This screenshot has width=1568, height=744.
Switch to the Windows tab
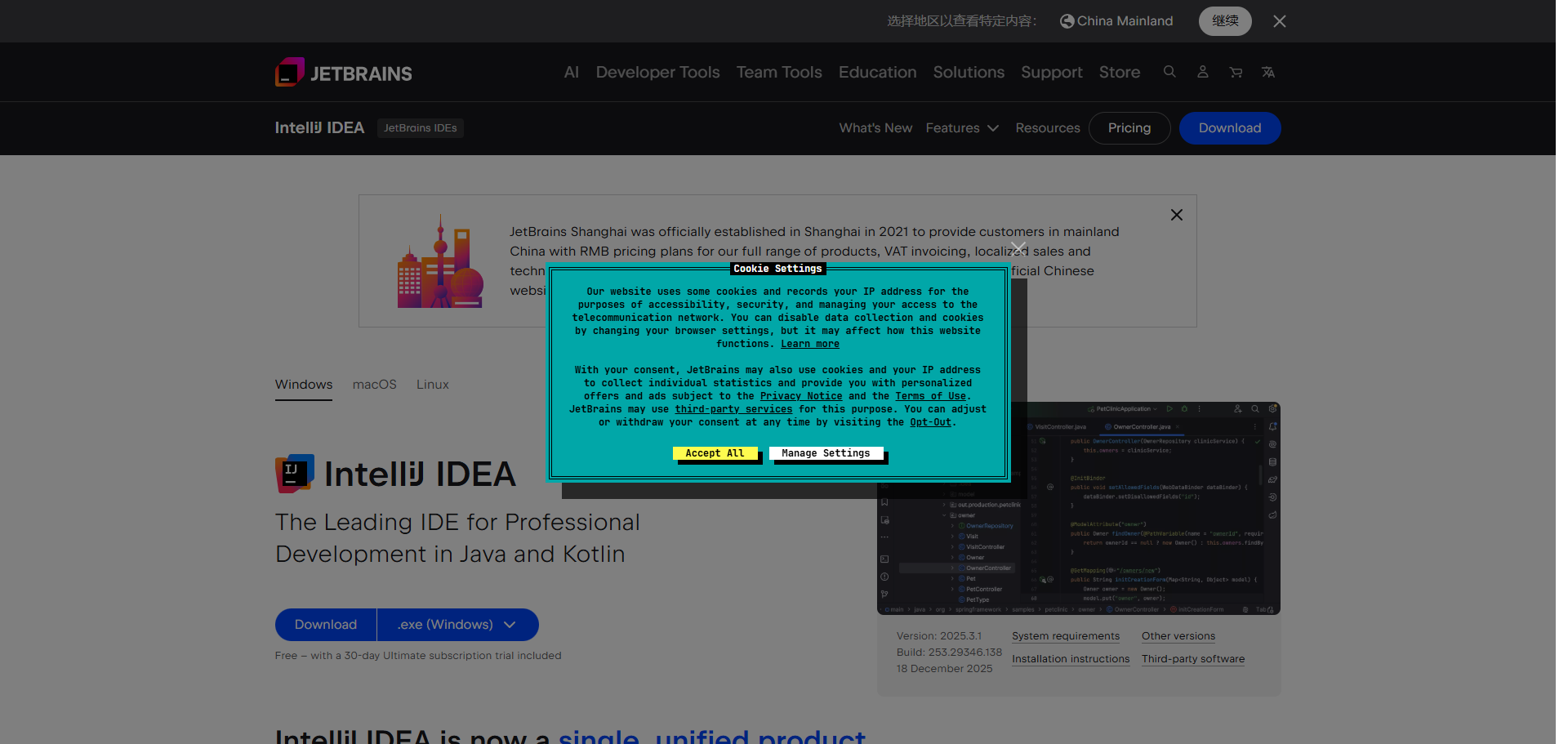[304, 385]
